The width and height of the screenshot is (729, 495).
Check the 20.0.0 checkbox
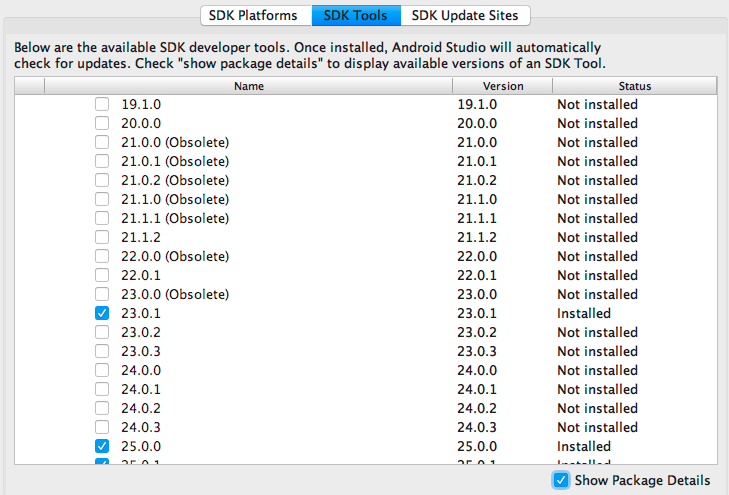[x=102, y=123]
